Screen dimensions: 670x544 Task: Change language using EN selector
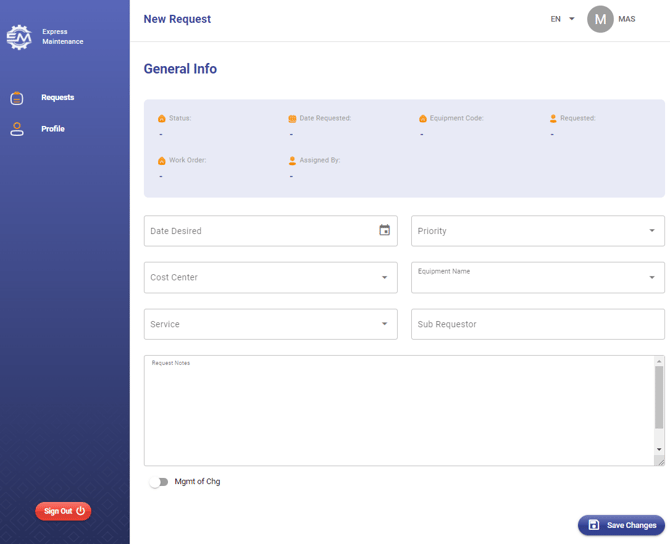[x=562, y=19]
